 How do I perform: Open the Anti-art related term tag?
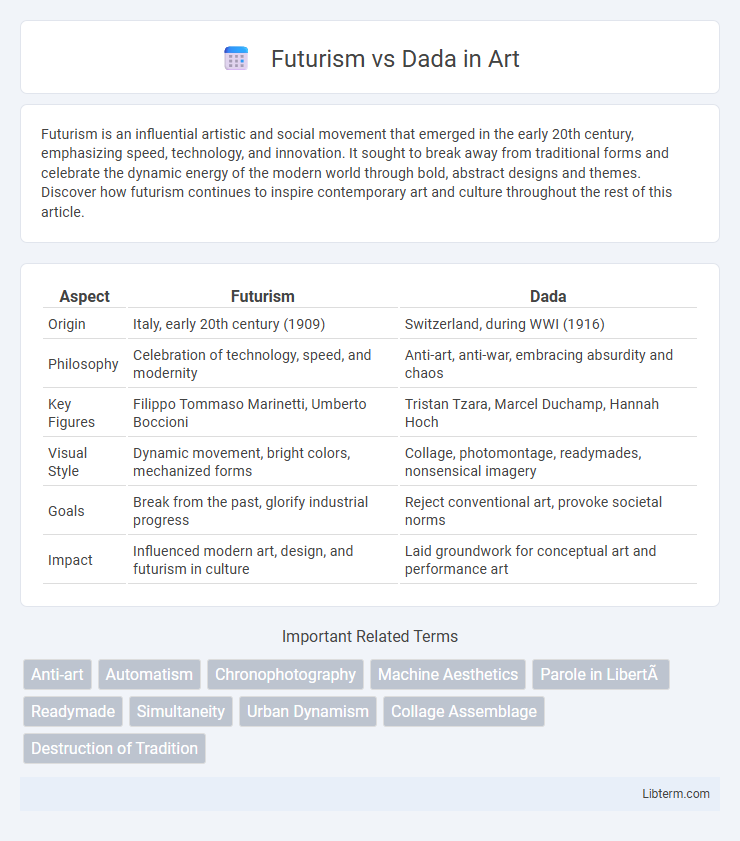click(57, 674)
